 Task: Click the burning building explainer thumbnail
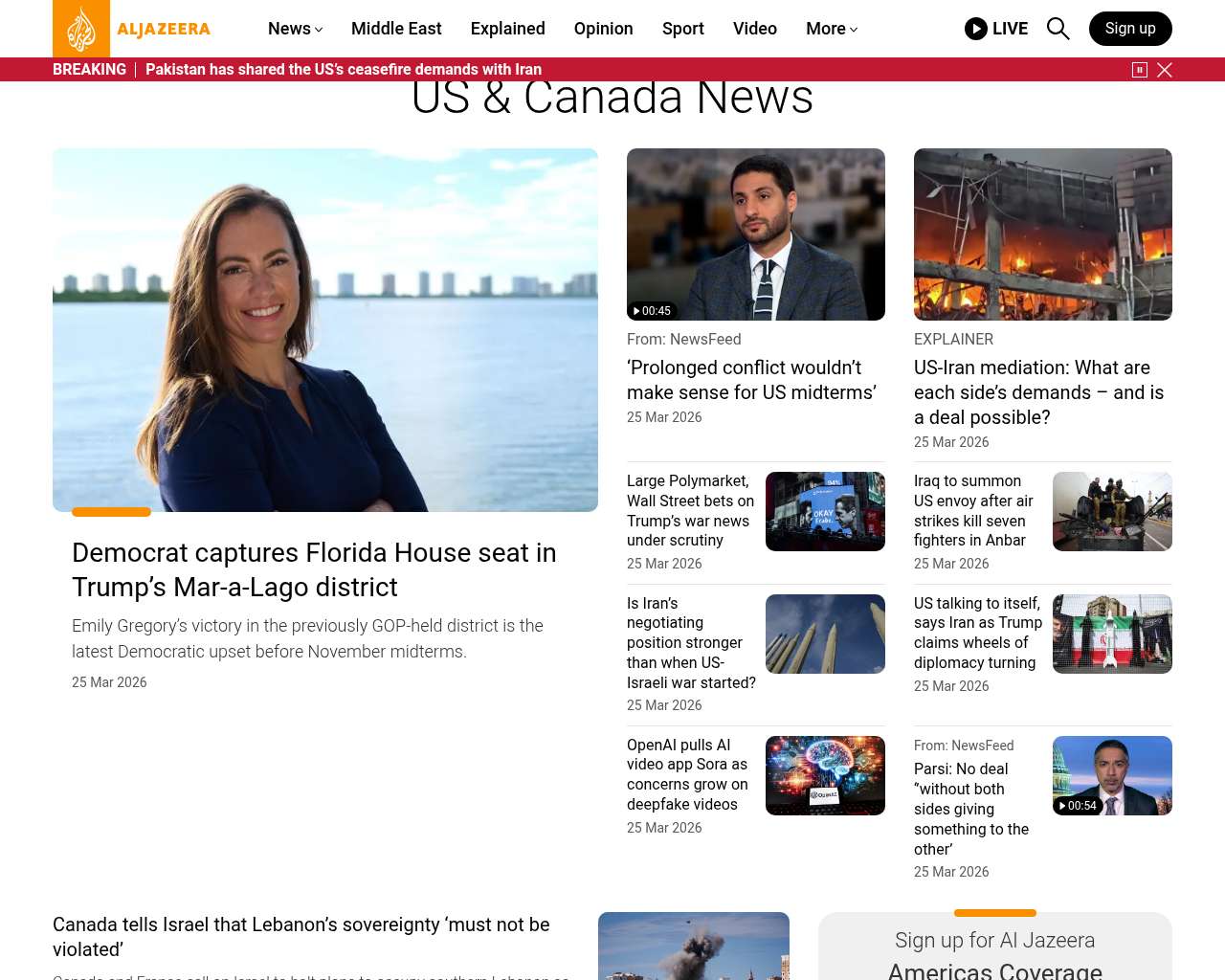(x=1042, y=234)
